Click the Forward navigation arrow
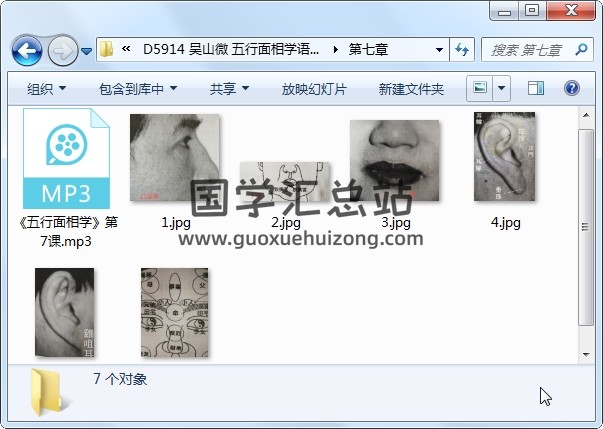 pyautogui.click(x=63, y=50)
